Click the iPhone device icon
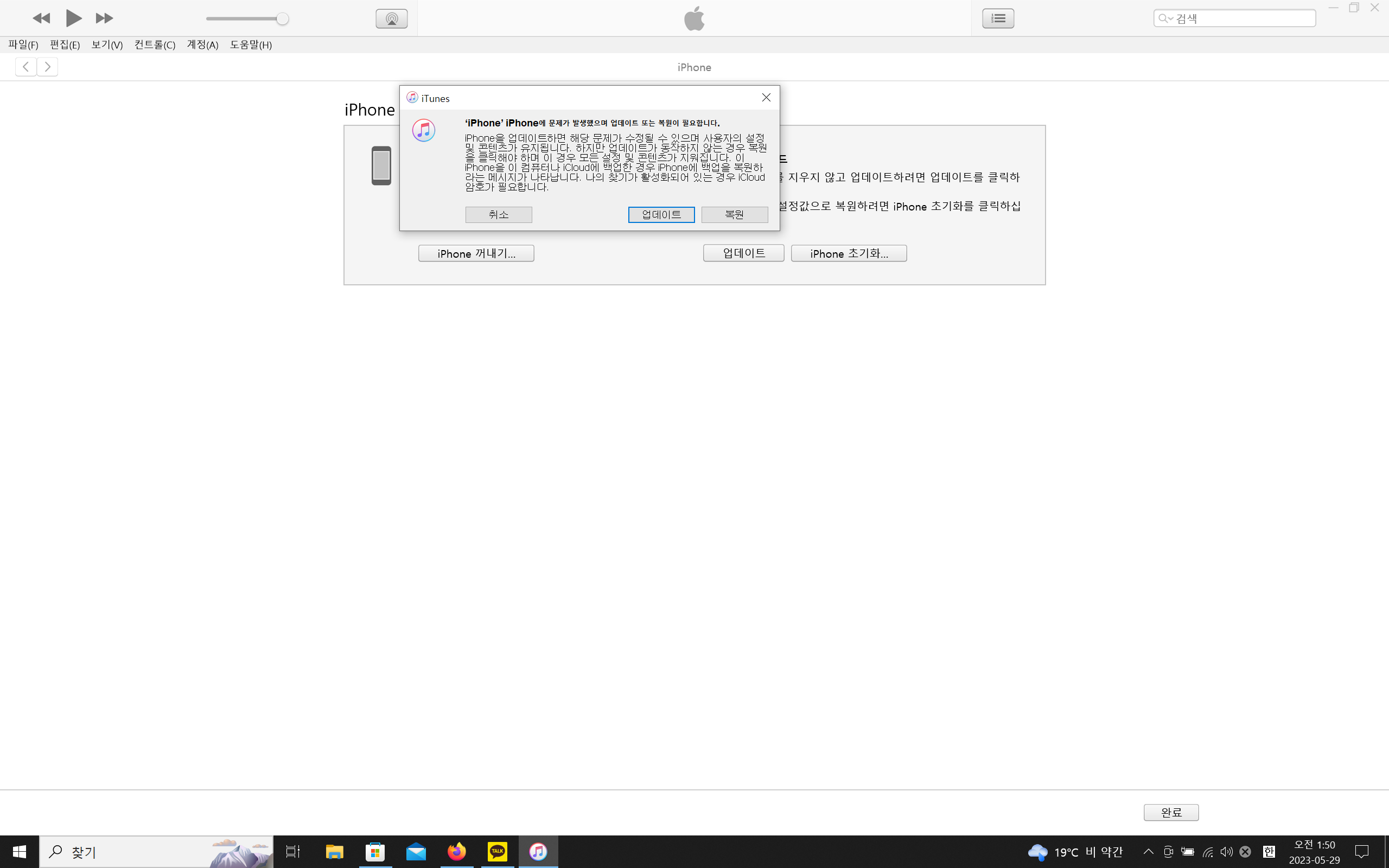This screenshot has height=868, width=1389. point(381,166)
